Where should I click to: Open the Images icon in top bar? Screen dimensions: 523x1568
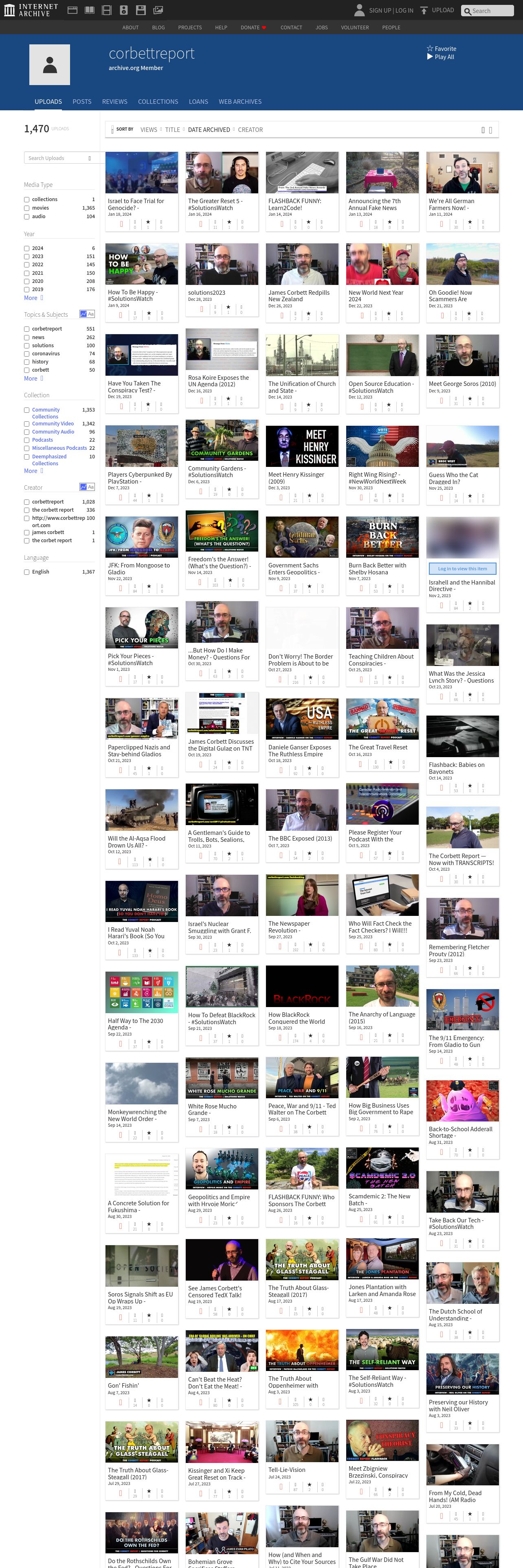point(158,10)
